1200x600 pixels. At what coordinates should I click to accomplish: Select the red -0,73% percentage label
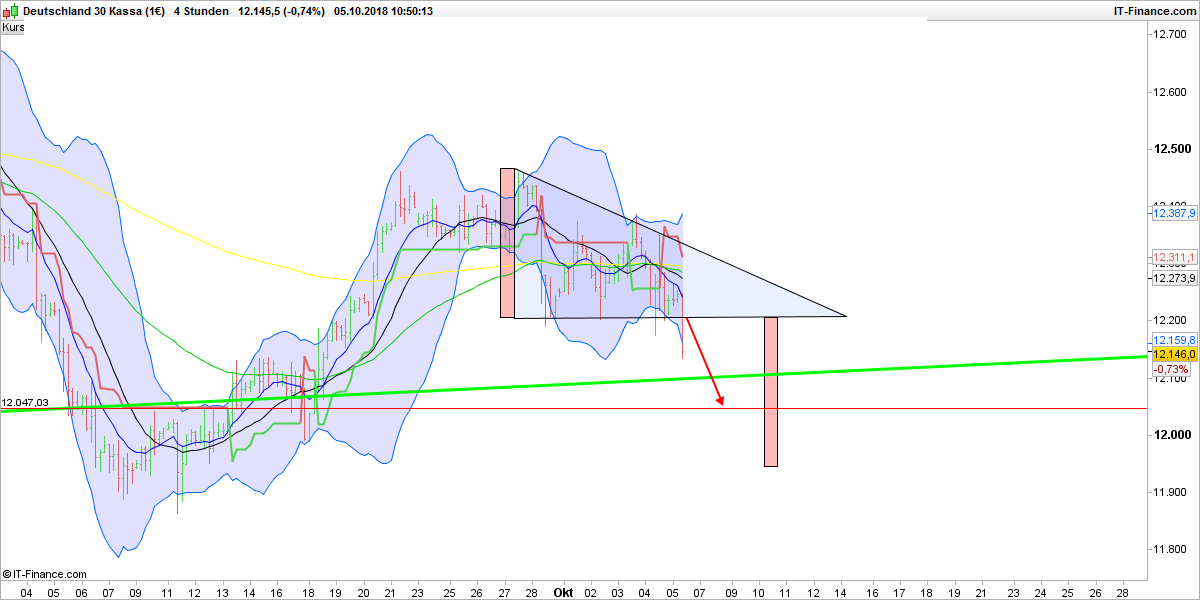click(x=1170, y=368)
